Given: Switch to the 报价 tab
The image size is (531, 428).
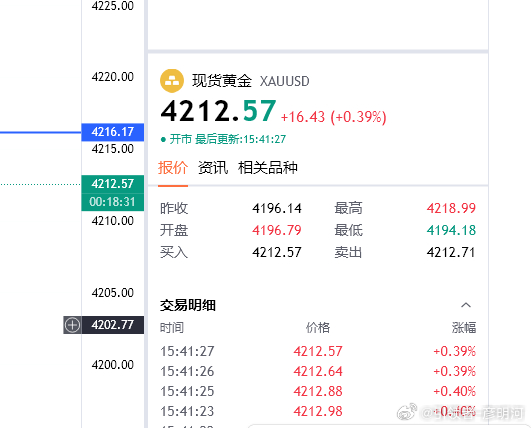Looking at the screenshot, I should pos(173,168).
